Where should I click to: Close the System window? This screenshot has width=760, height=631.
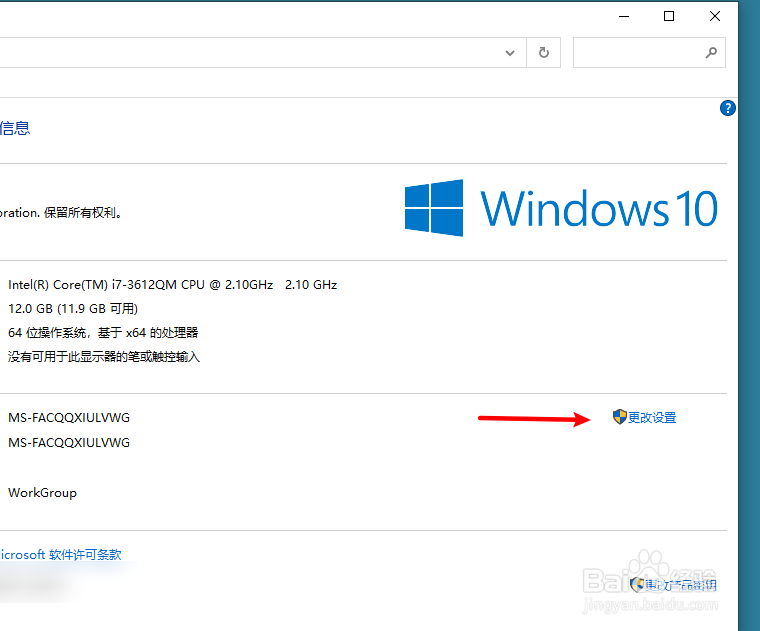point(714,16)
